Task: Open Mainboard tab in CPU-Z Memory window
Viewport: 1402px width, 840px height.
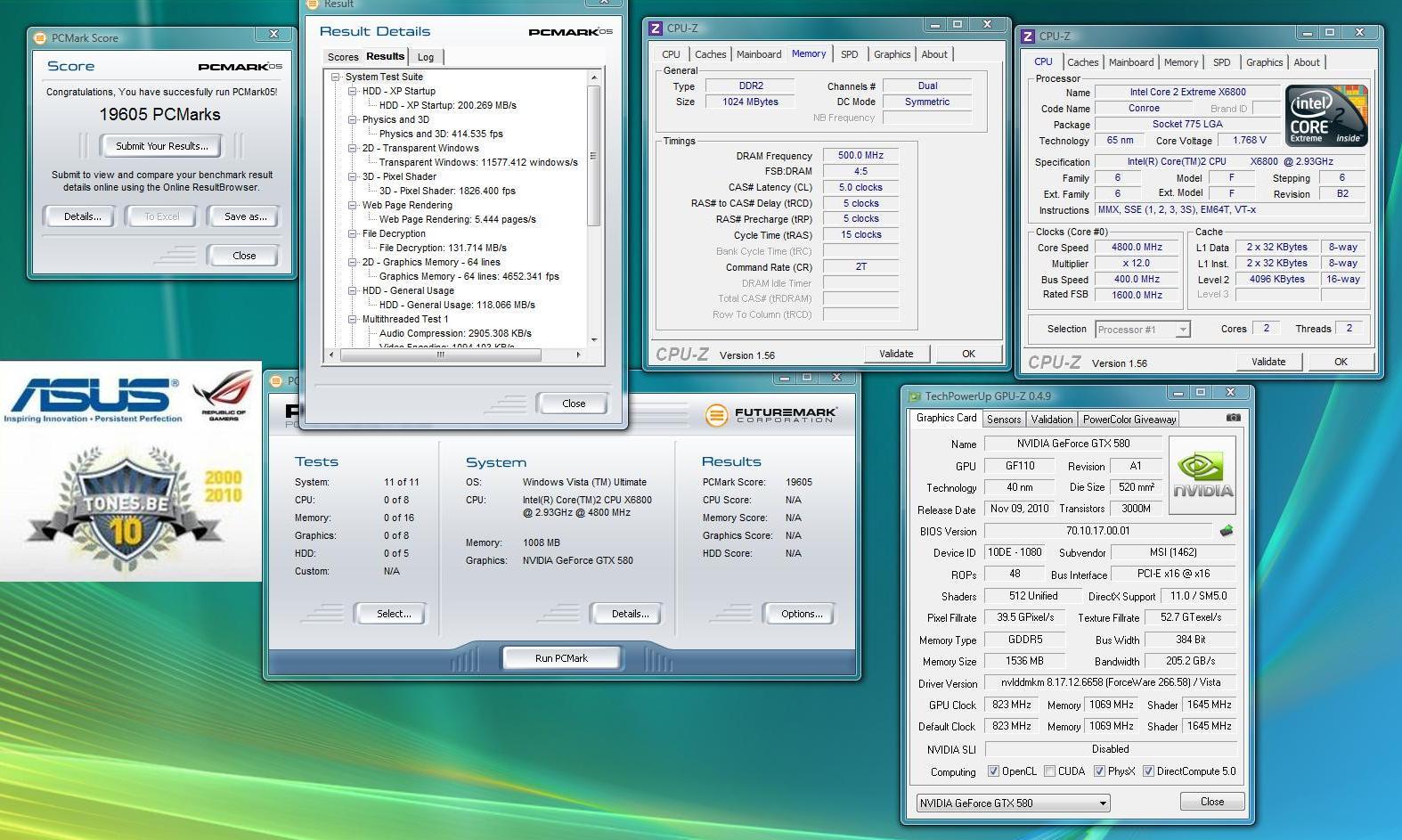Action: pos(759,54)
